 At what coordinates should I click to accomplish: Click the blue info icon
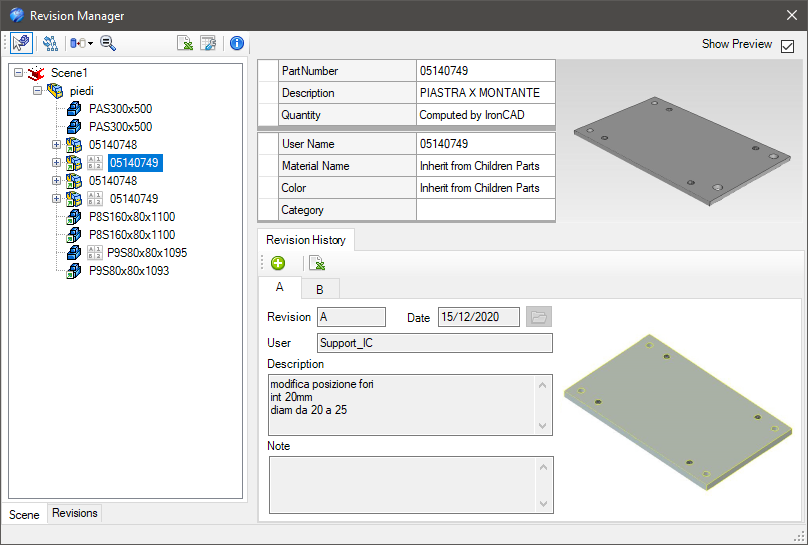236,43
